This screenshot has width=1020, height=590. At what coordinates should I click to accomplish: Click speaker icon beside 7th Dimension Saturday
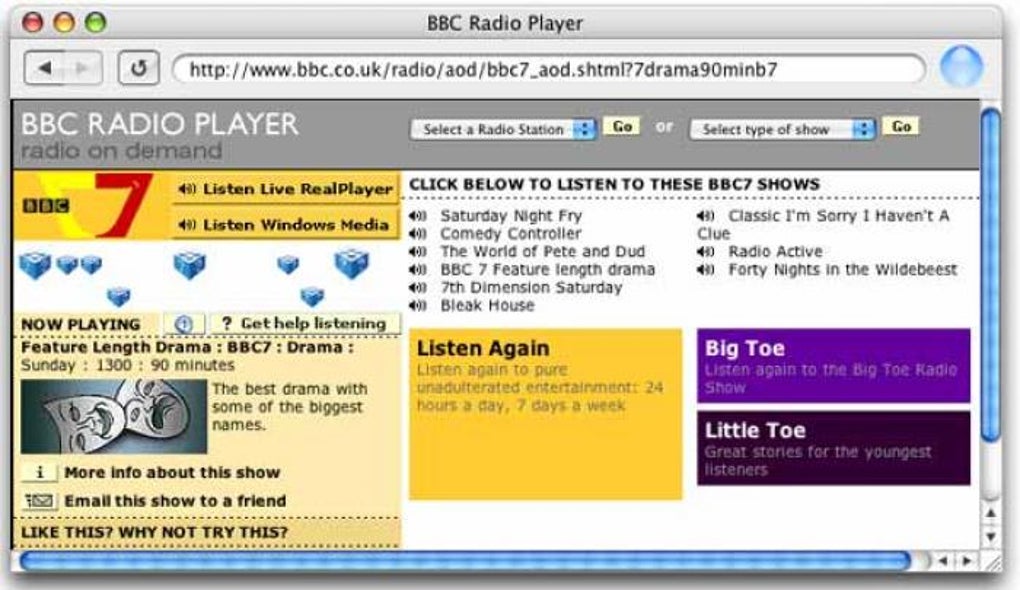pos(418,288)
